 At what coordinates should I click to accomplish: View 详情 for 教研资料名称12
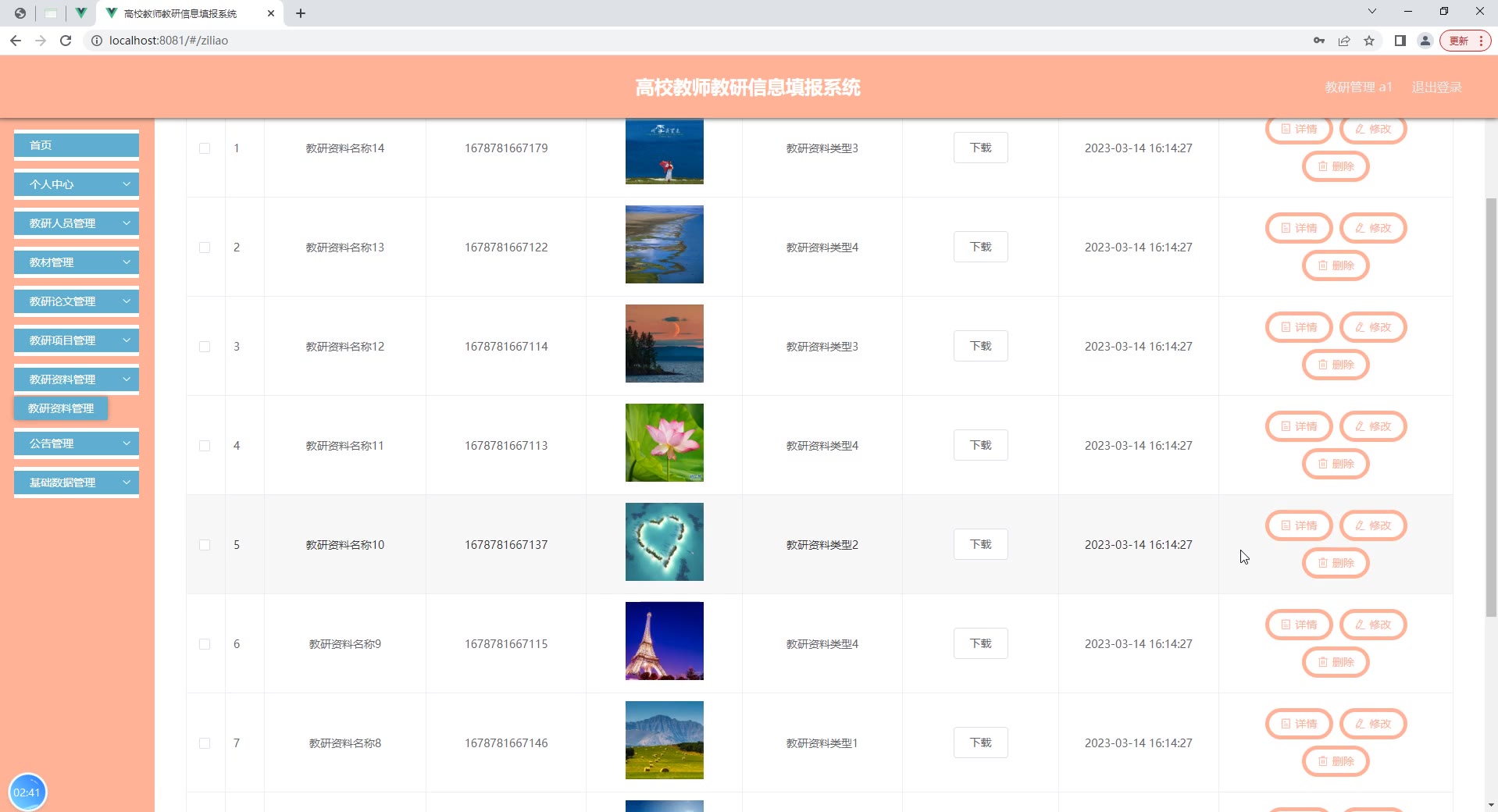(1299, 327)
